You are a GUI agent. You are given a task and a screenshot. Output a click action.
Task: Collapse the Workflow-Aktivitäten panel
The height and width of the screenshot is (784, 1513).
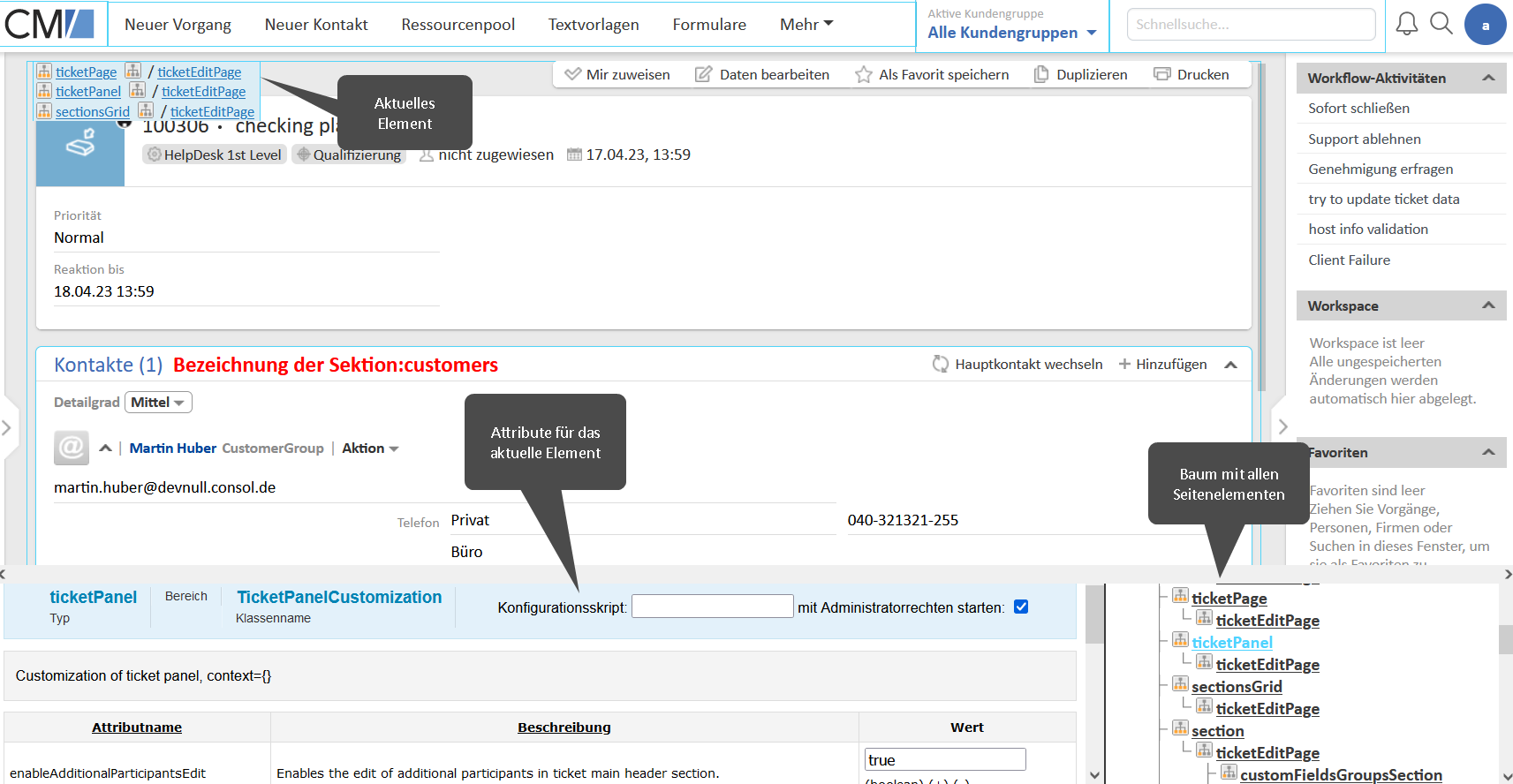pos(1488,78)
